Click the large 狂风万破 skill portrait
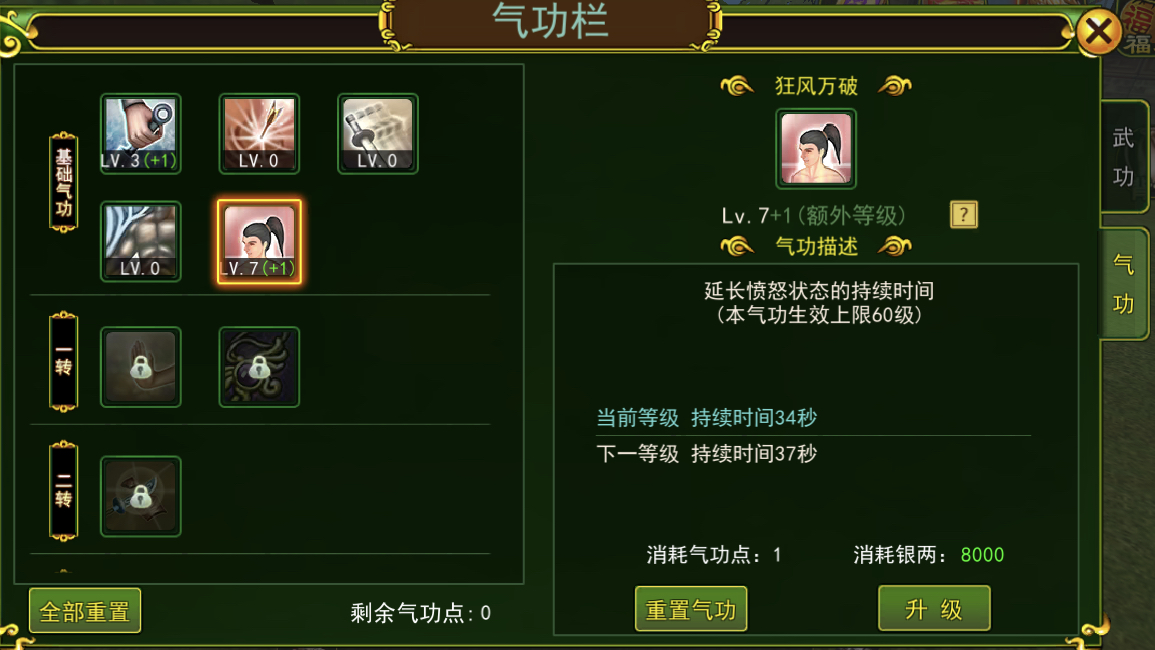This screenshot has width=1155, height=650. click(816, 149)
